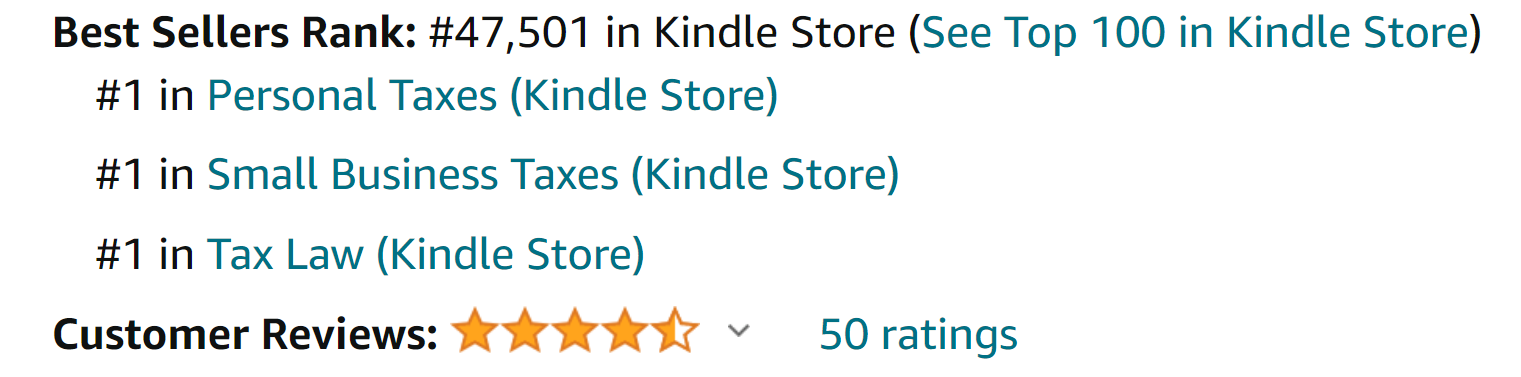Click the third orange star

point(574,331)
